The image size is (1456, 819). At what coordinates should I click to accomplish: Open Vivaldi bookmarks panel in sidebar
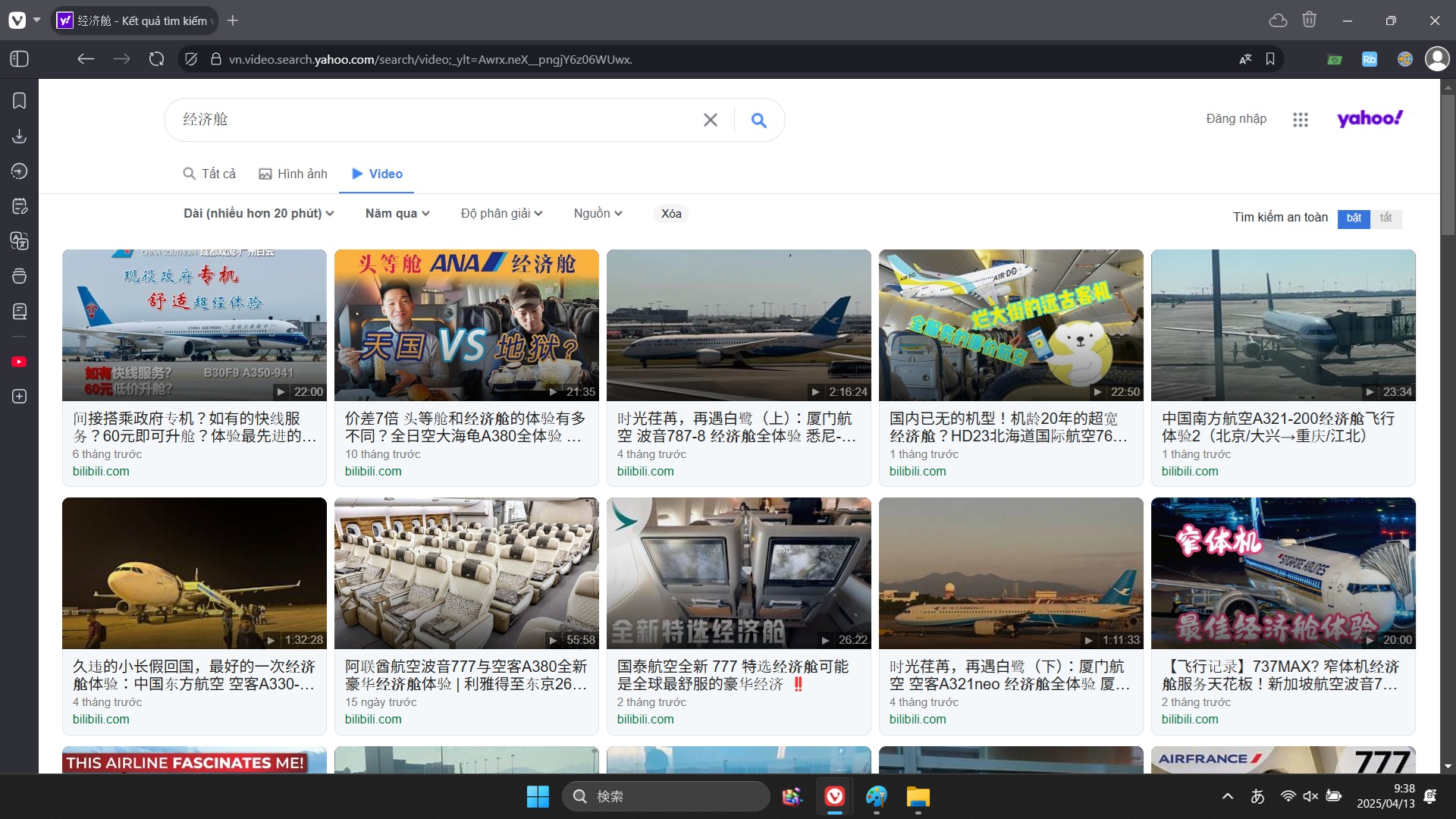point(20,101)
